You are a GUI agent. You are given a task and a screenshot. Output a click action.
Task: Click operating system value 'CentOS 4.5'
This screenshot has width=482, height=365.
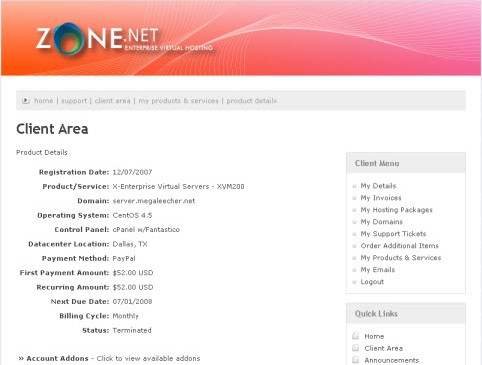pyautogui.click(x=132, y=215)
